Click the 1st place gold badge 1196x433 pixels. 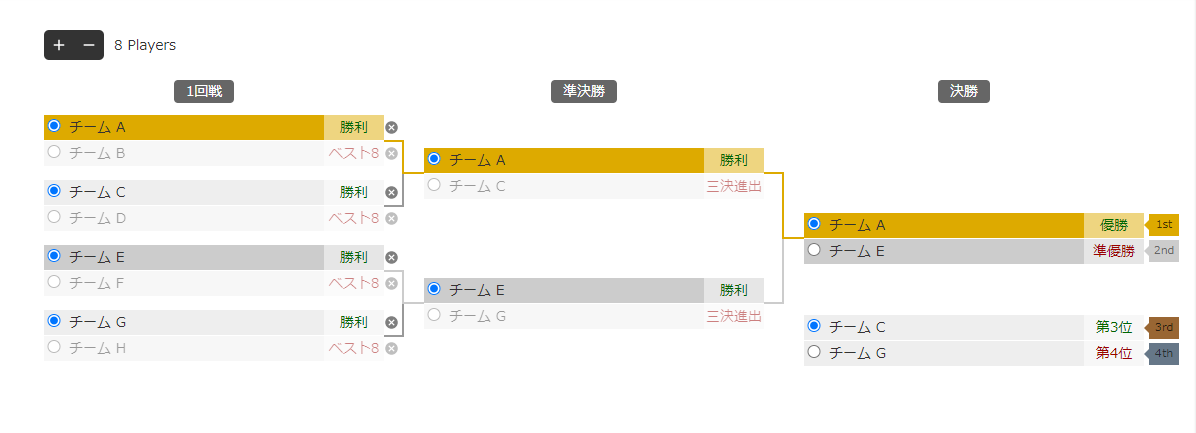1163,224
